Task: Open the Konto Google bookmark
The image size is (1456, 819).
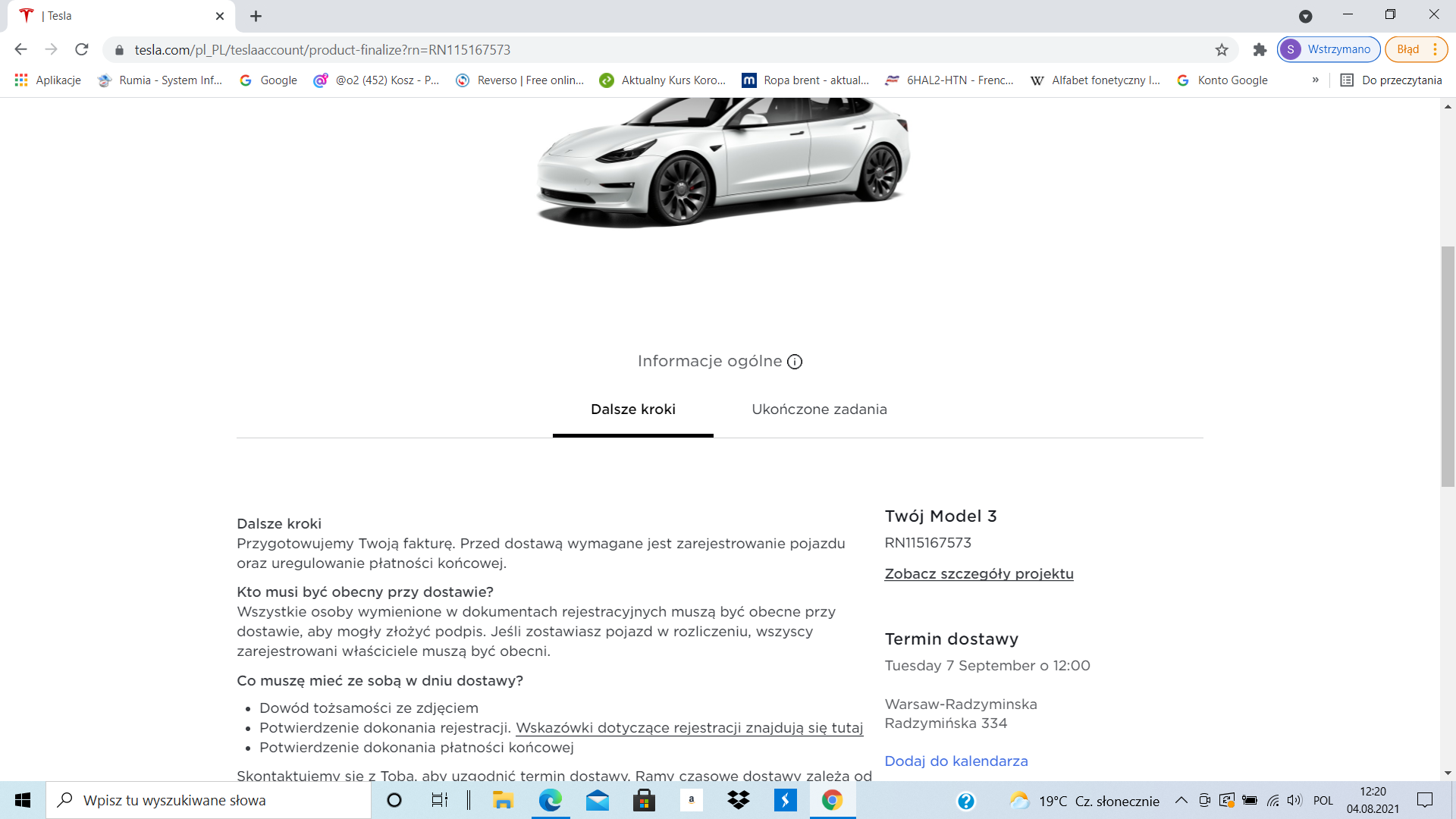Action: coord(1222,80)
